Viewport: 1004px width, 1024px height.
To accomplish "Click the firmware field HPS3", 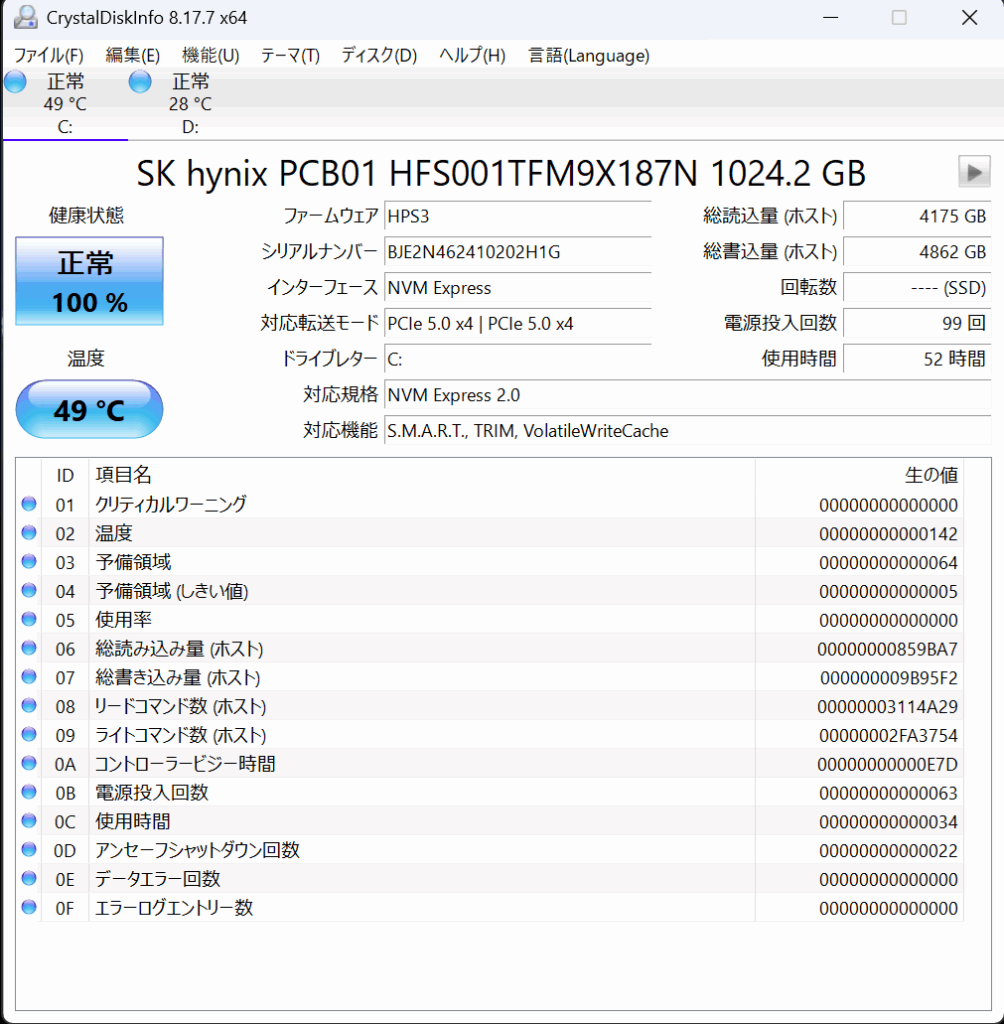I will click(517, 216).
